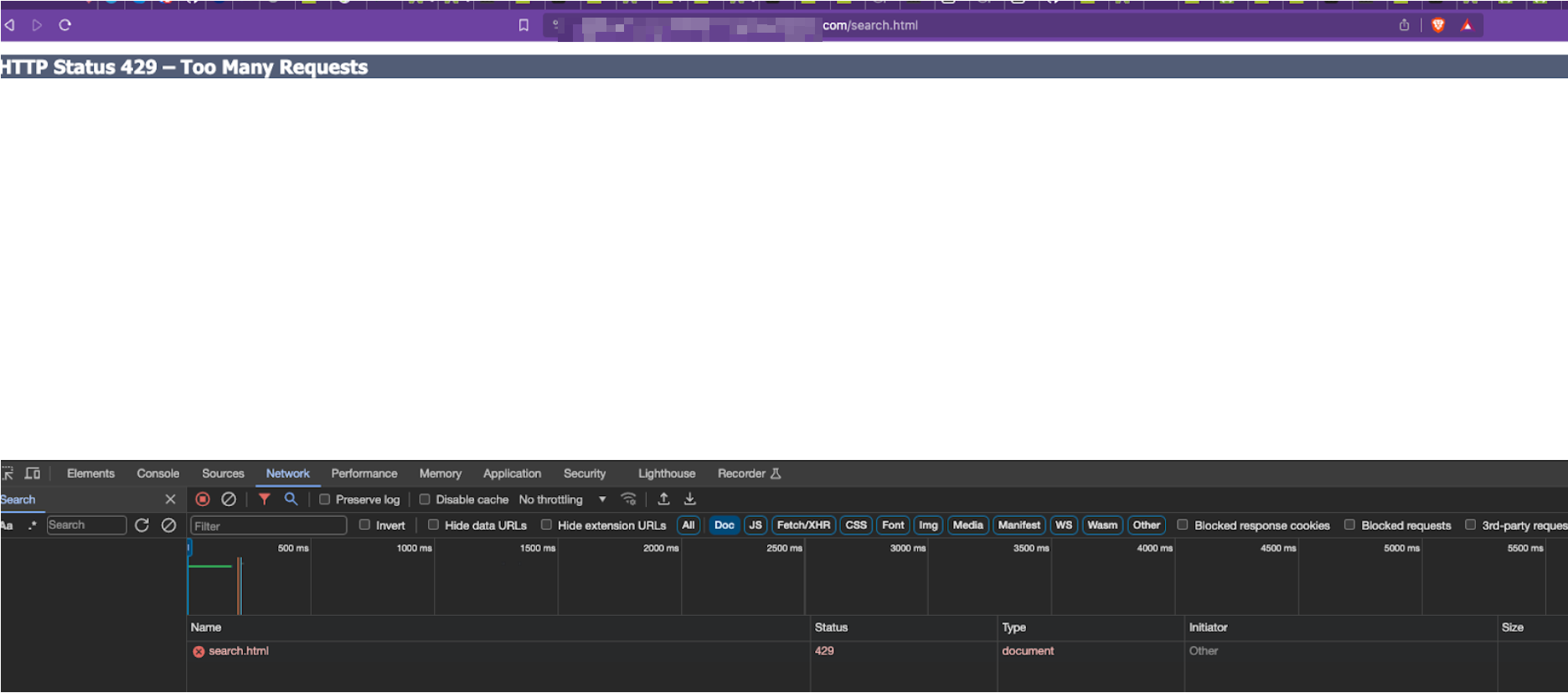Select the Fetch/XHR filter button

(x=803, y=525)
